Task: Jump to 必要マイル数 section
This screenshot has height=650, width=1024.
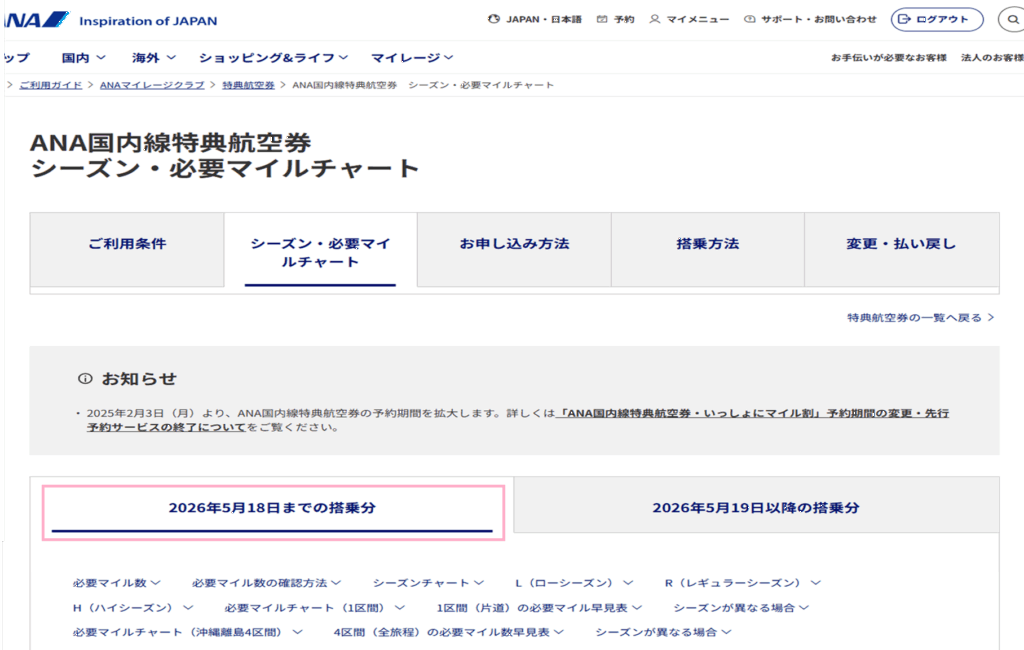Action: (116, 583)
